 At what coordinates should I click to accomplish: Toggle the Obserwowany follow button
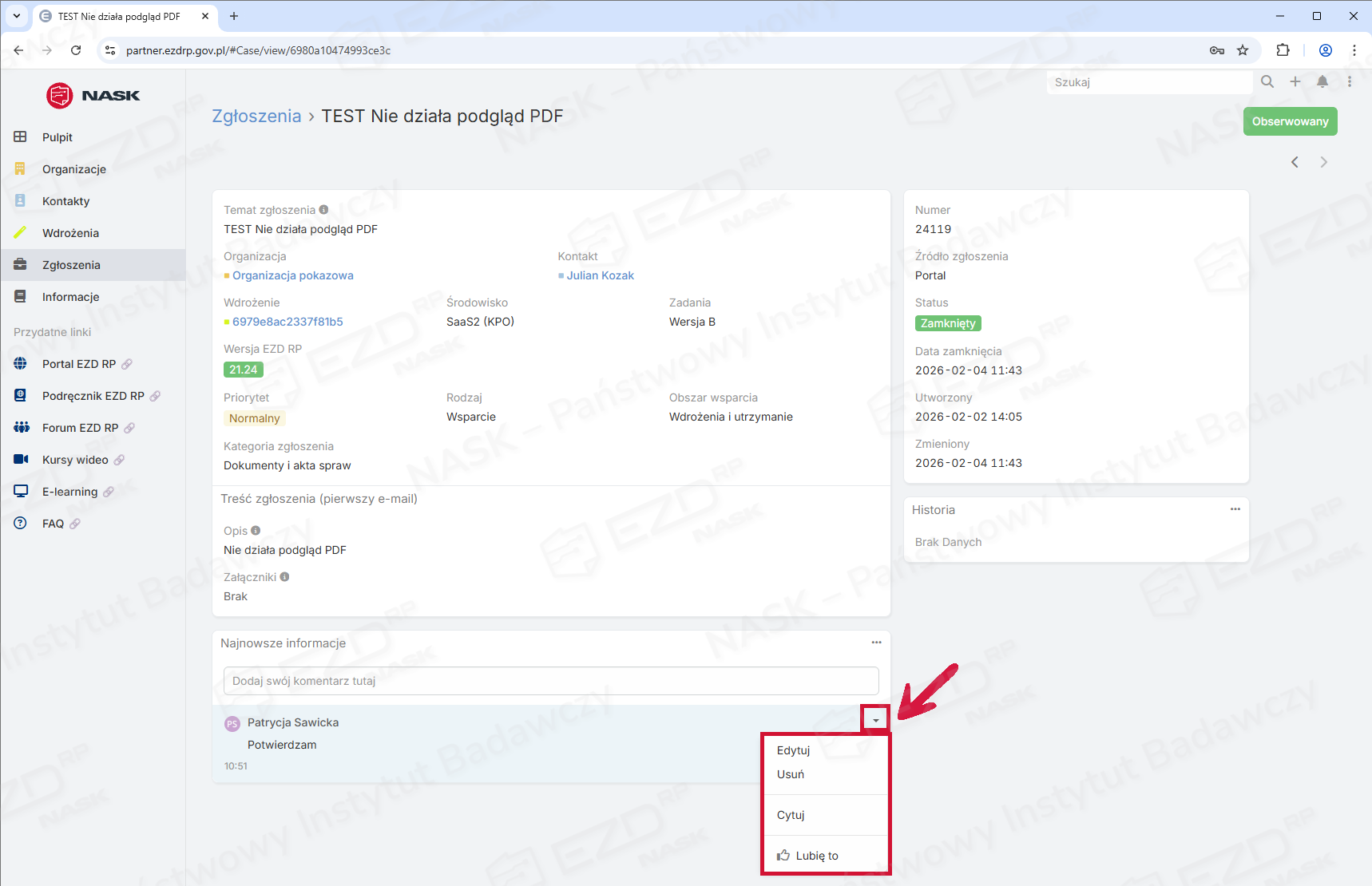pyautogui.click(x=1290, y=121)
